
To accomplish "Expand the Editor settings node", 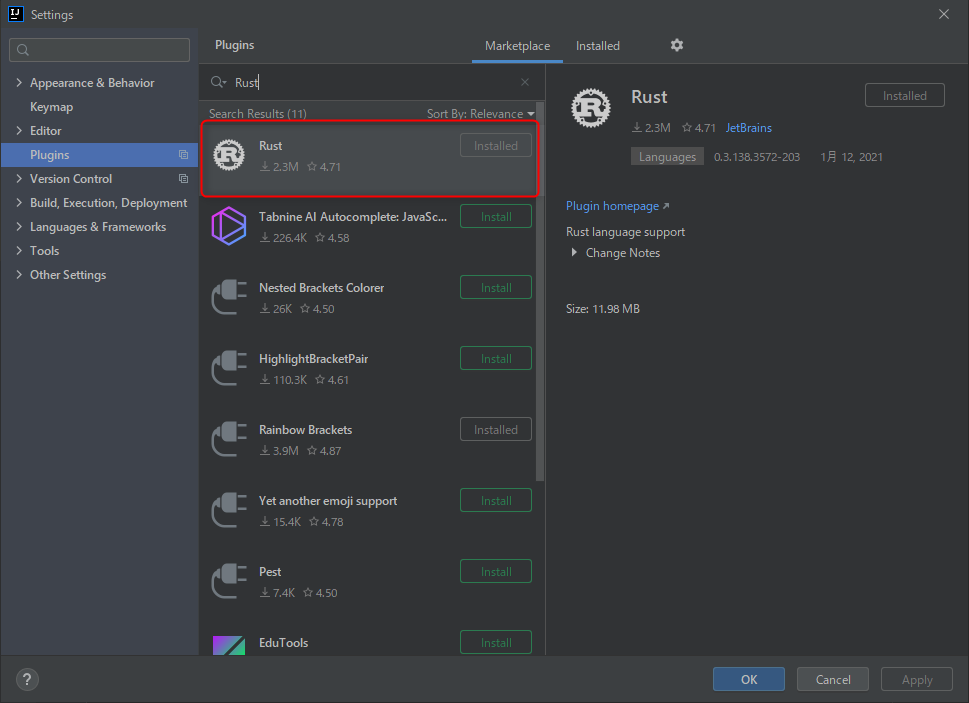I will (19, 130).
